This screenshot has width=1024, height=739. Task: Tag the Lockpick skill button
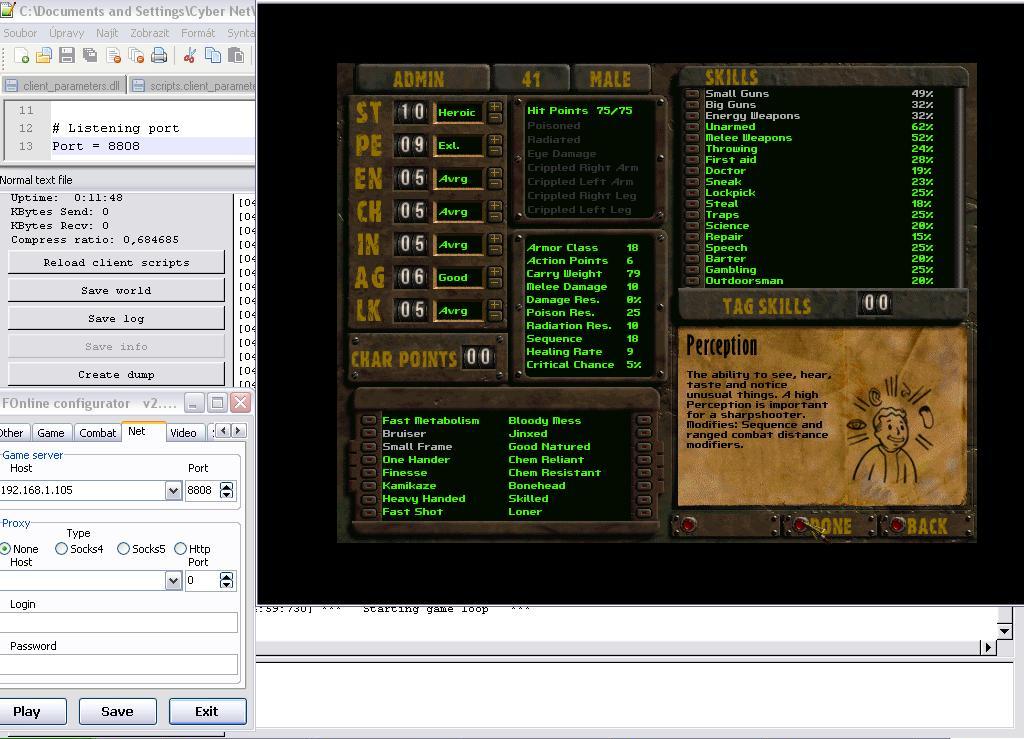click(692, 193)
